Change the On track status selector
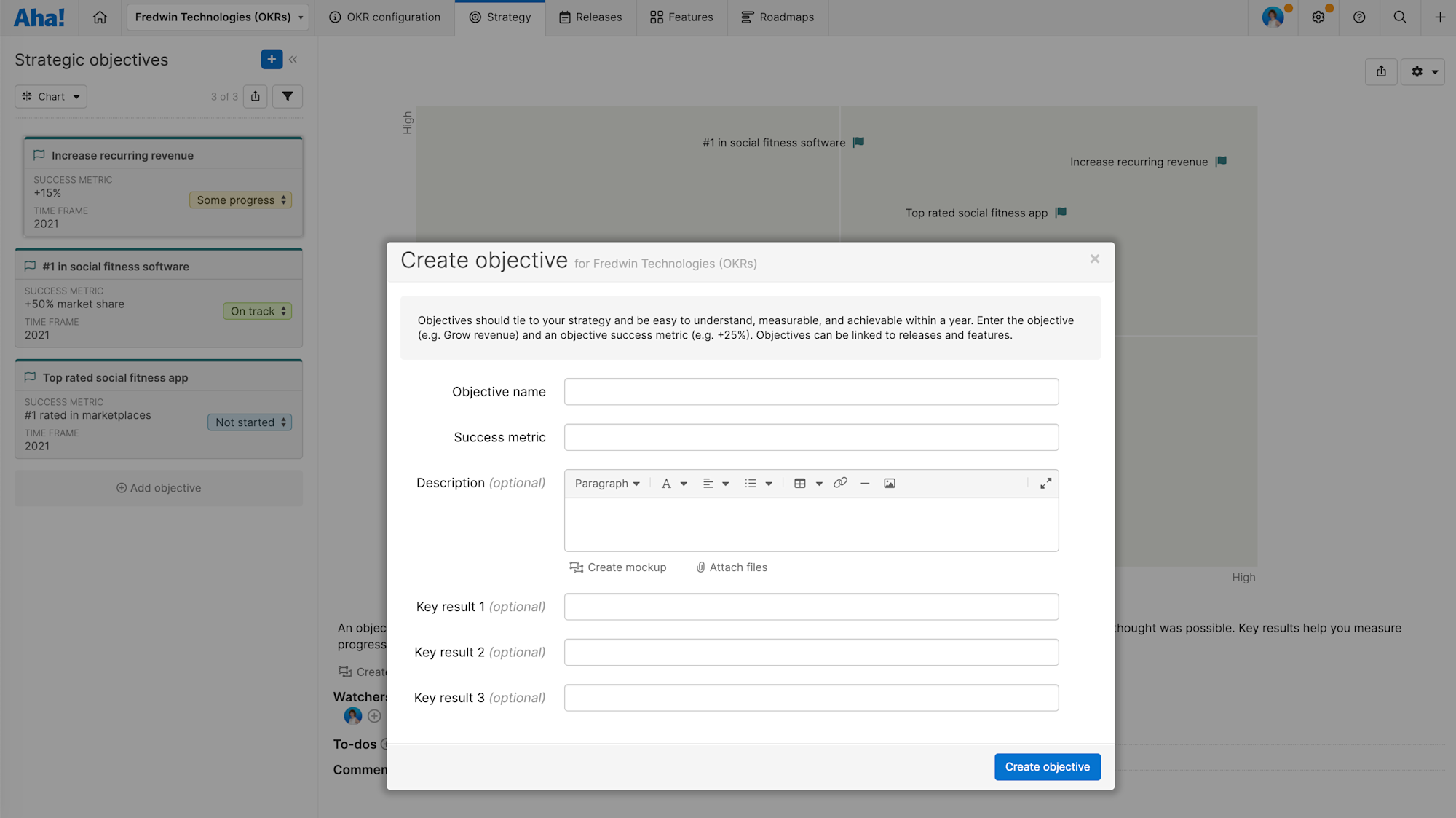 (x=258, y=311)
